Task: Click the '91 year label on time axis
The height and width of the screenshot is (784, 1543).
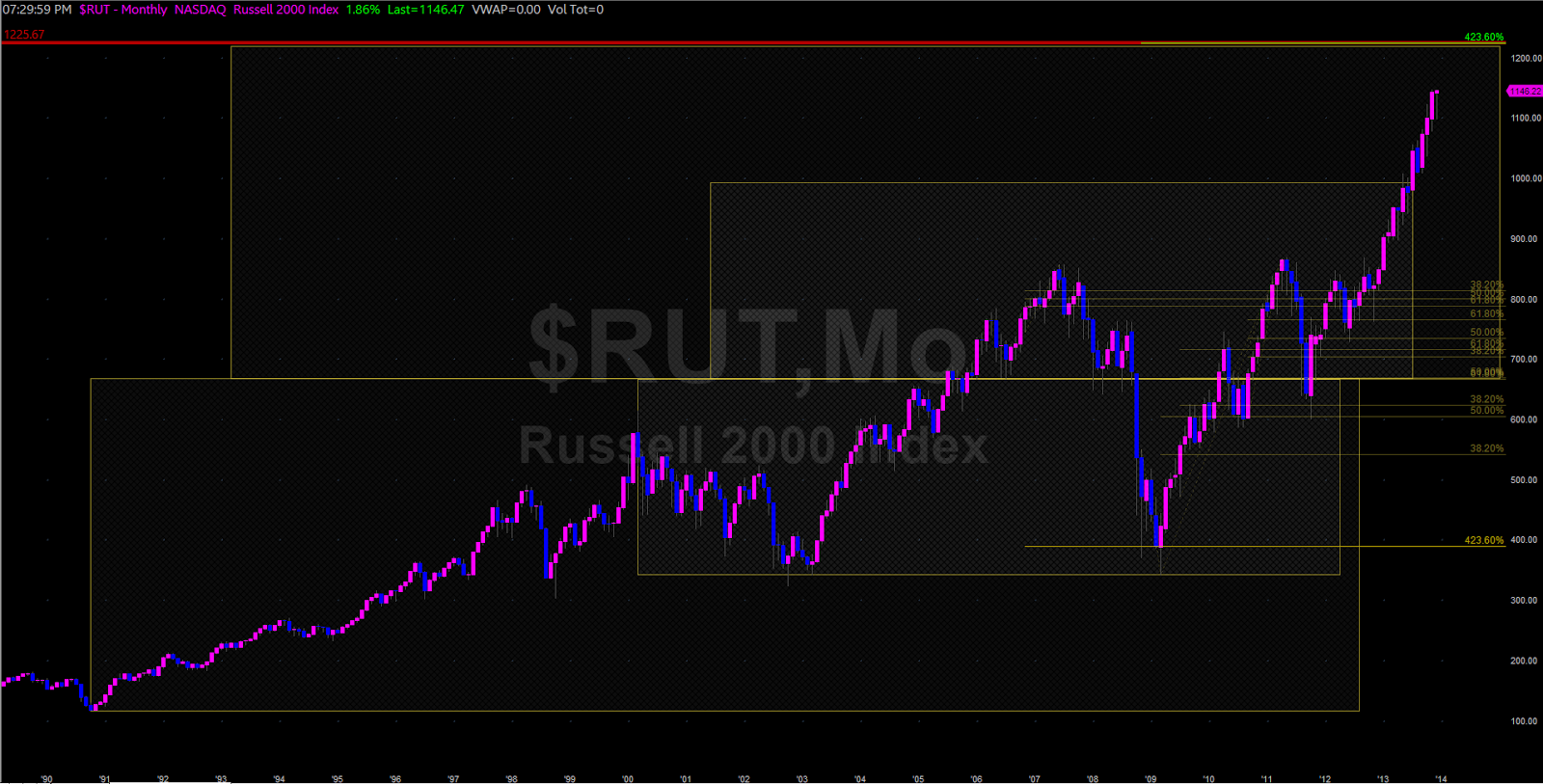Action: coord(105,778)
